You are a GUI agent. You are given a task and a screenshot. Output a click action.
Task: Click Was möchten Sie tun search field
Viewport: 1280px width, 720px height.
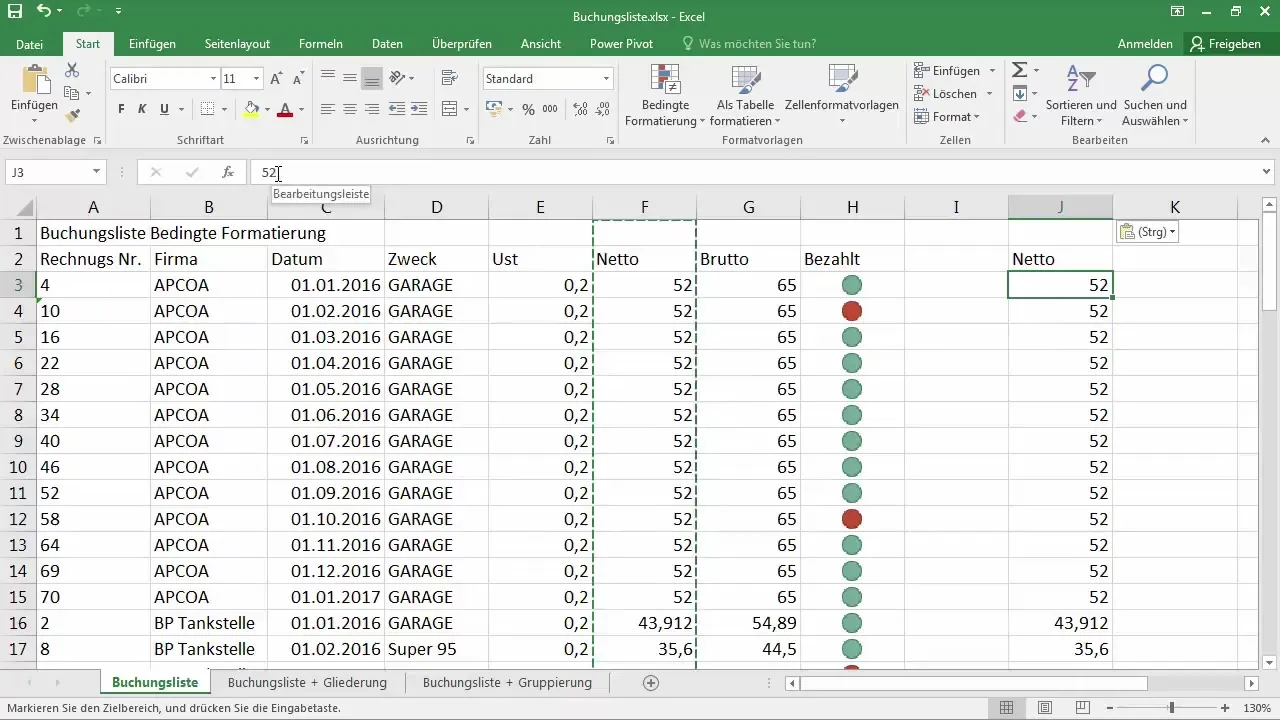[x=748, y=44]
